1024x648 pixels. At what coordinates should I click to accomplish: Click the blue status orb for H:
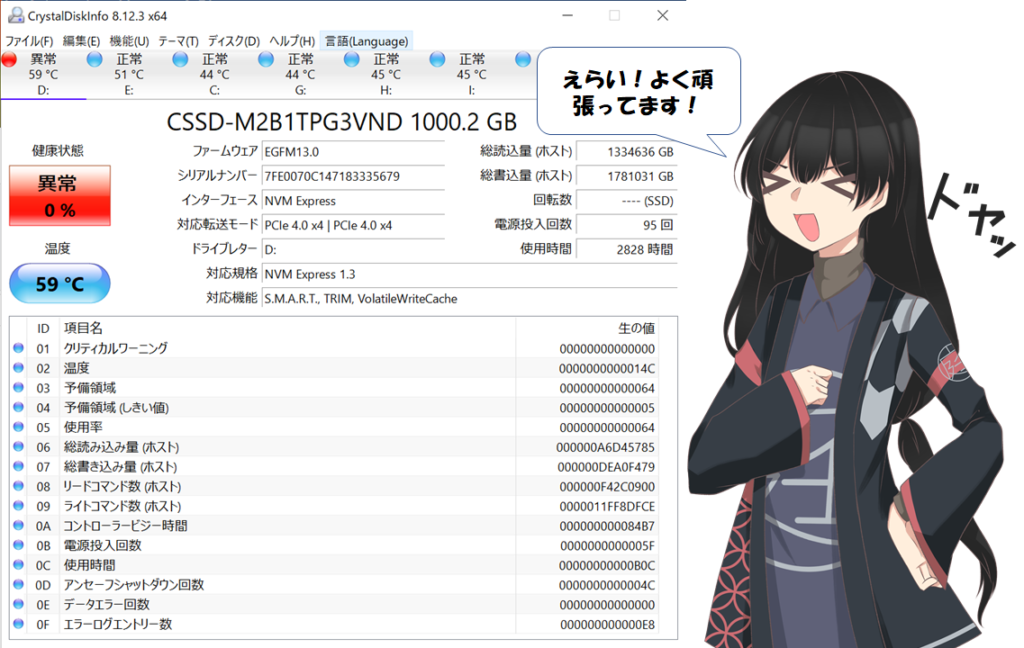tap(351, 59)
